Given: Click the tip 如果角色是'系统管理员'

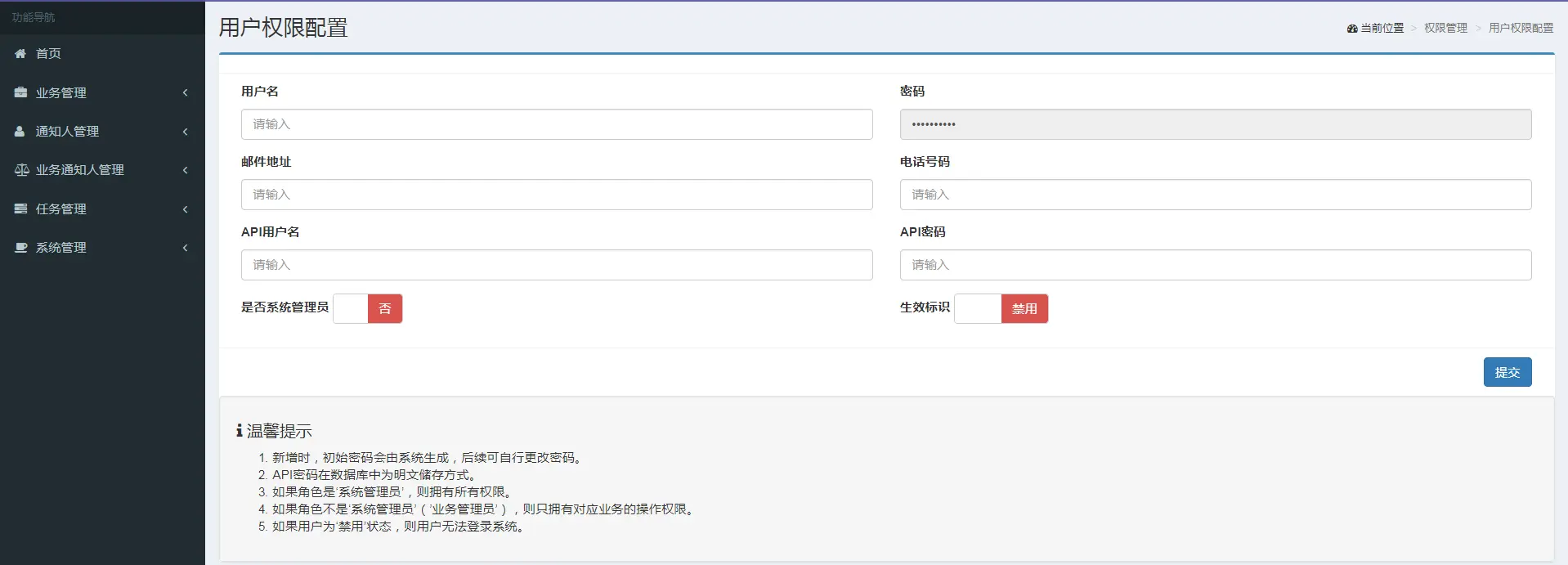Looking at the screenshot, I should 394,492.
